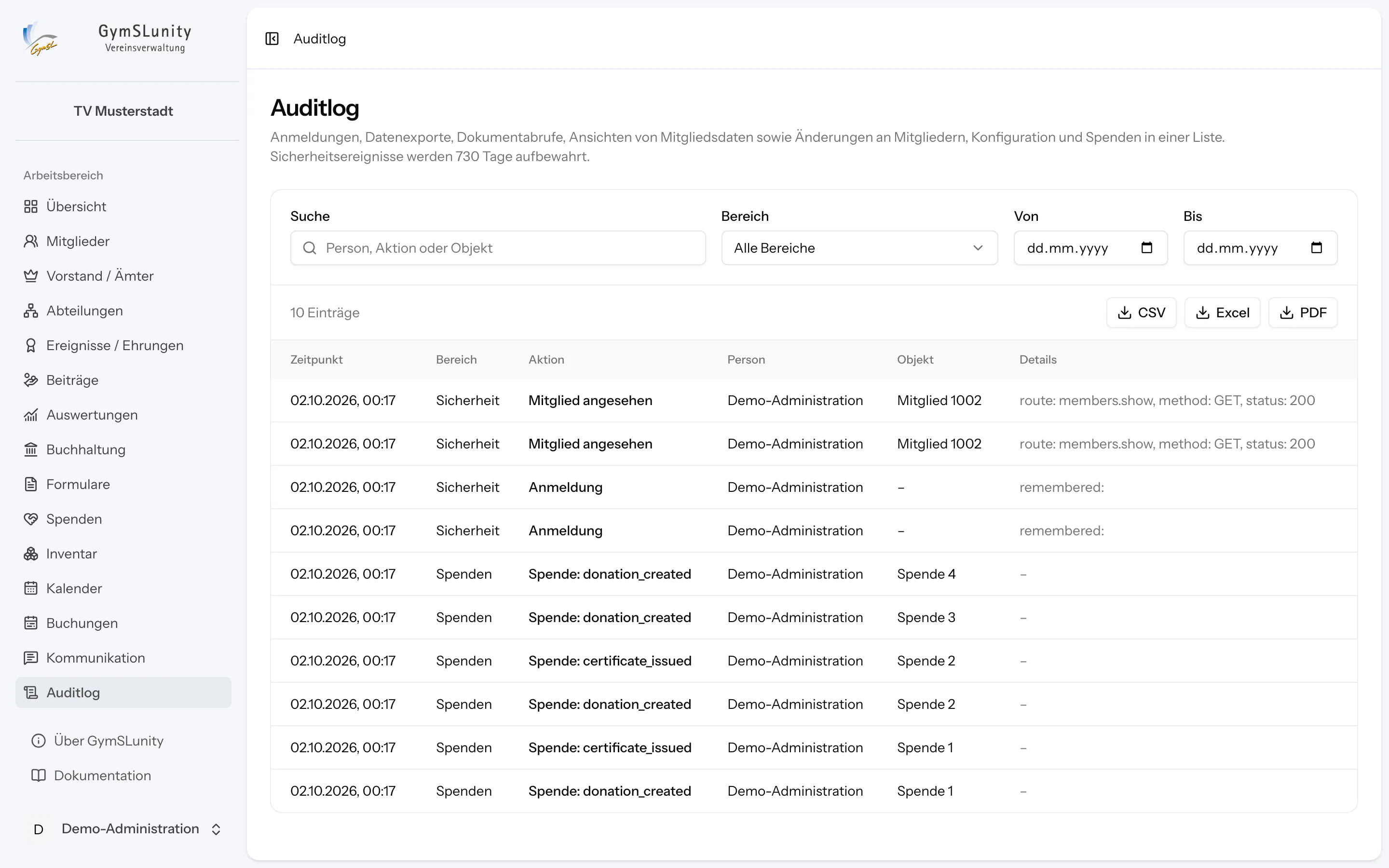Click the Spenden heart icon

point(31,519)
